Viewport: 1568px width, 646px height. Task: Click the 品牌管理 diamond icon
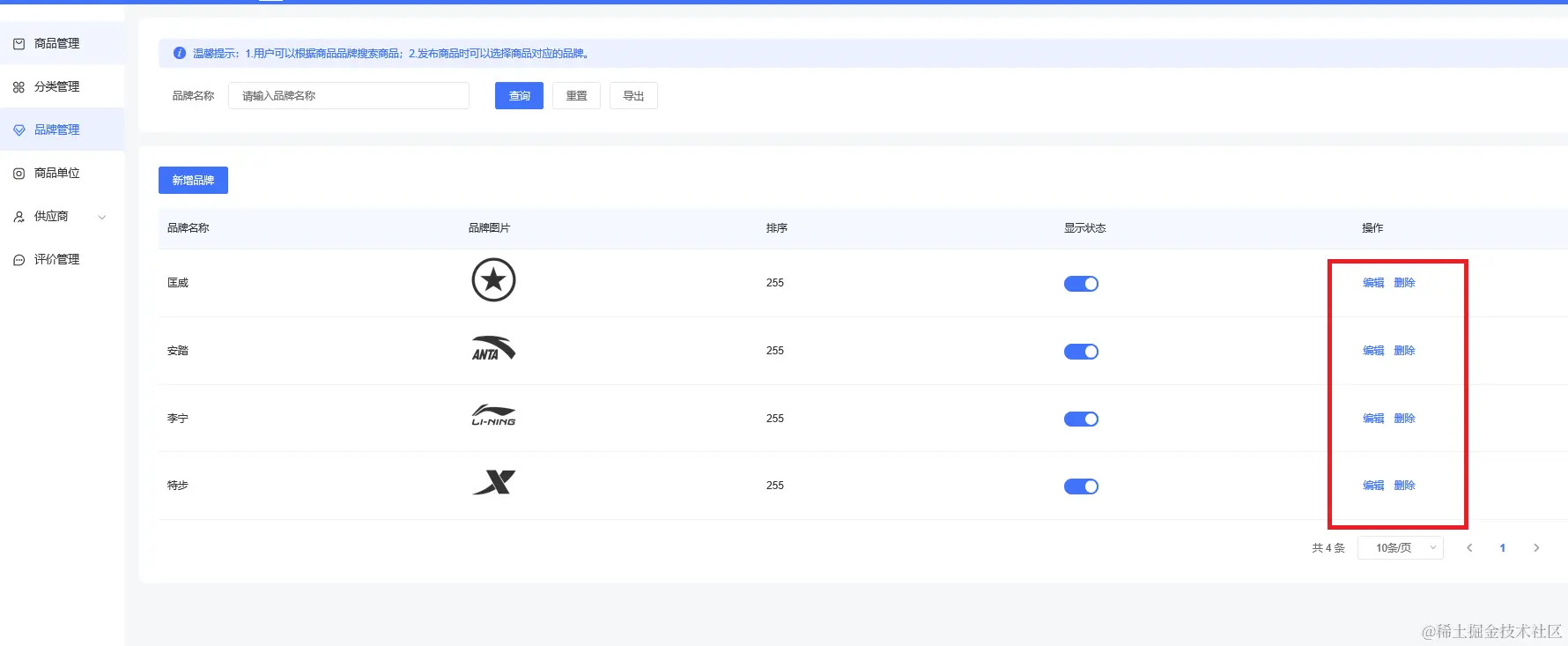[18, 130]
